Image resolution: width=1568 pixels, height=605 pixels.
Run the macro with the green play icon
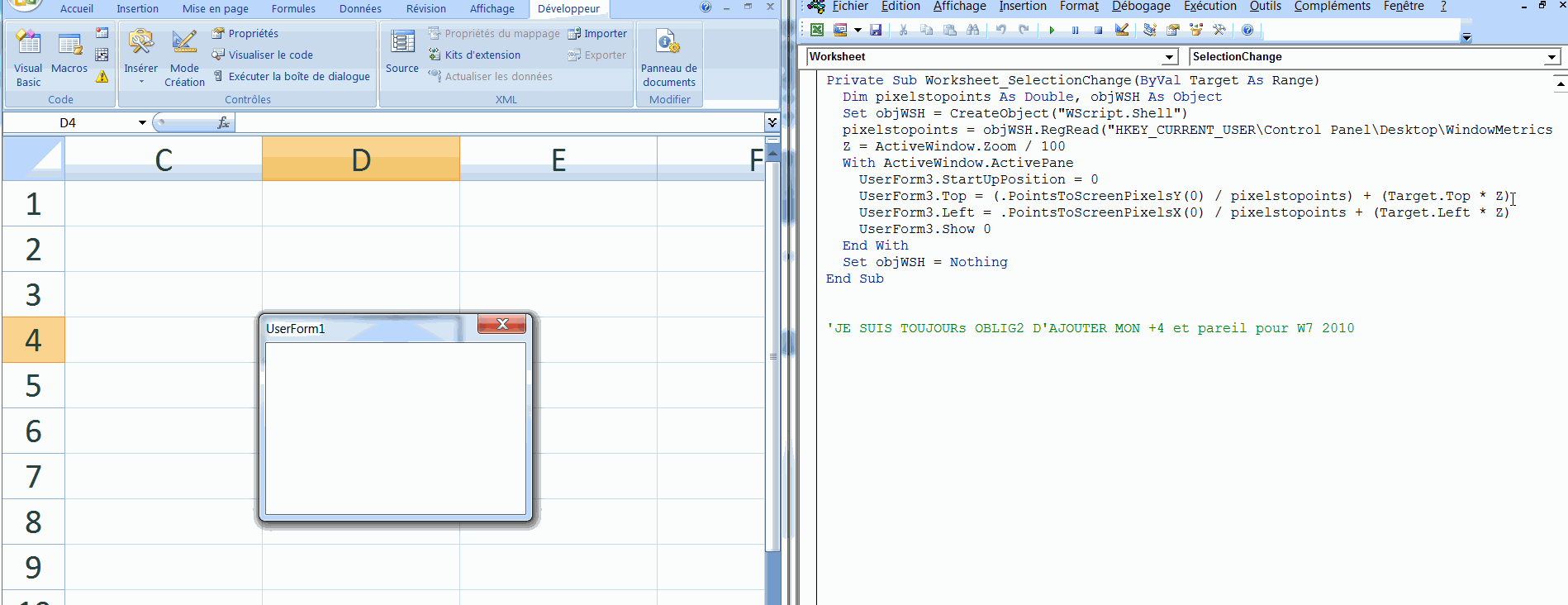pos(1052,30)
